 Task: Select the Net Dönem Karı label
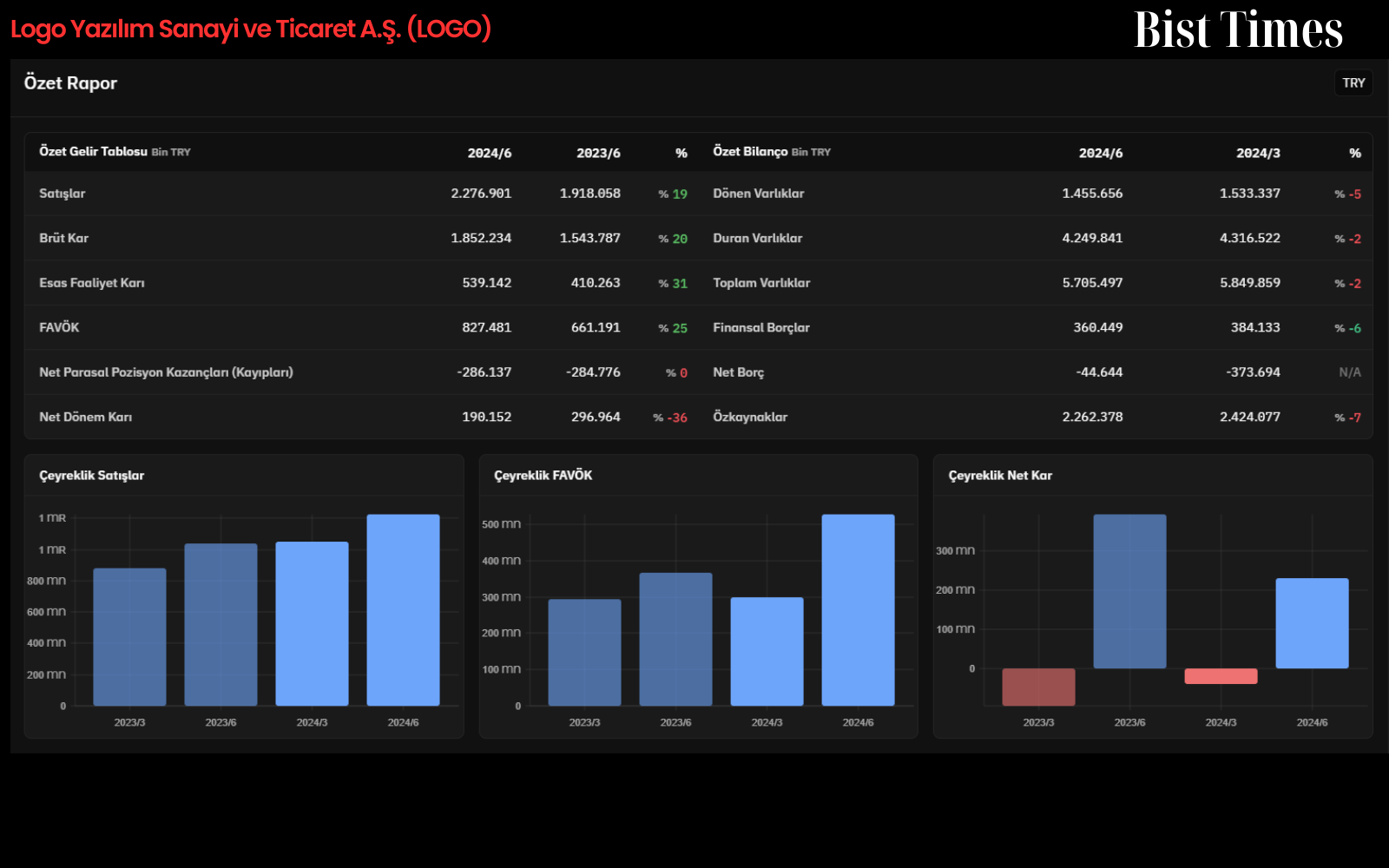tap(86, 417)
